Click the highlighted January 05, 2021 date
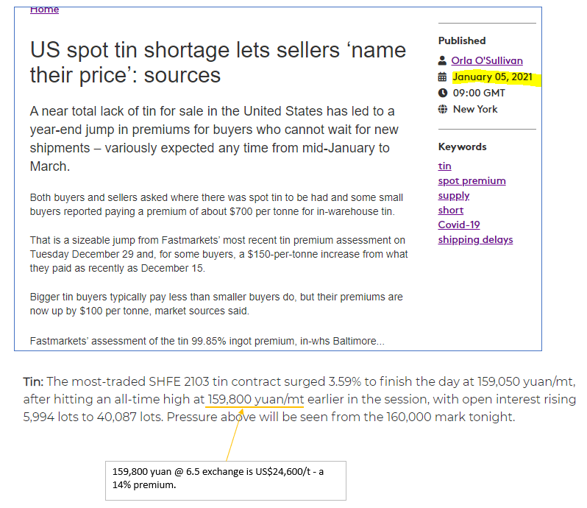 pyautogui.click(x=492, y=77)
